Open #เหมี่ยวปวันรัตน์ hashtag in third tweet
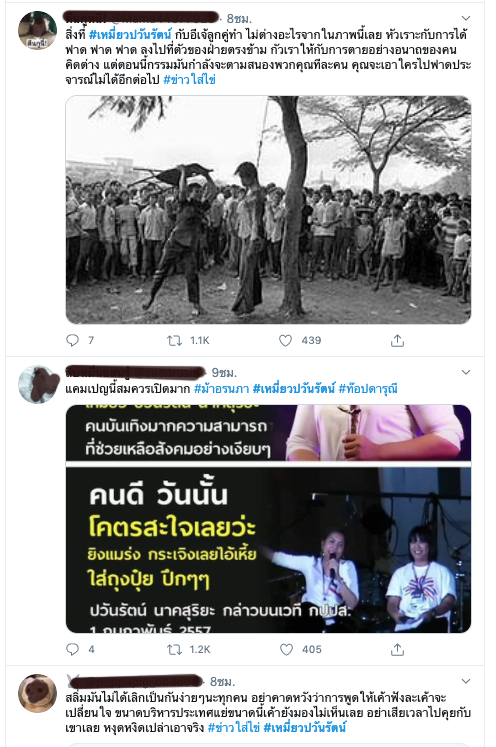 point(304,727)
